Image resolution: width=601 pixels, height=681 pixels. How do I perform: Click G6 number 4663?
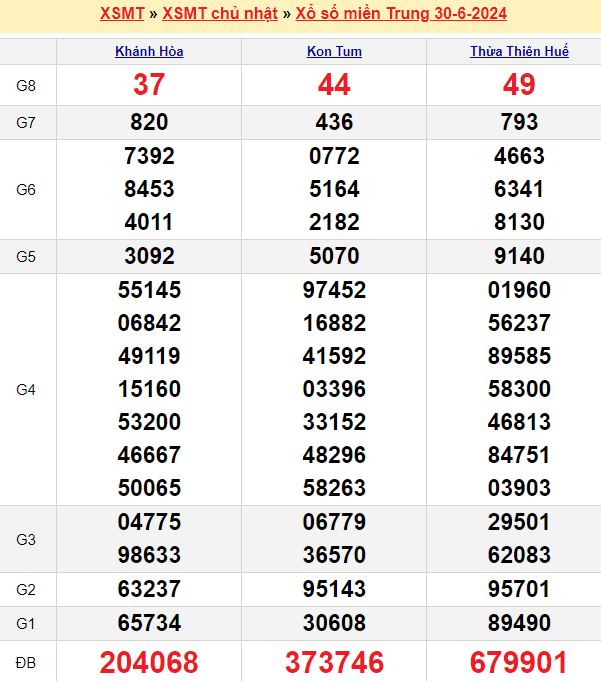[519, 156]
